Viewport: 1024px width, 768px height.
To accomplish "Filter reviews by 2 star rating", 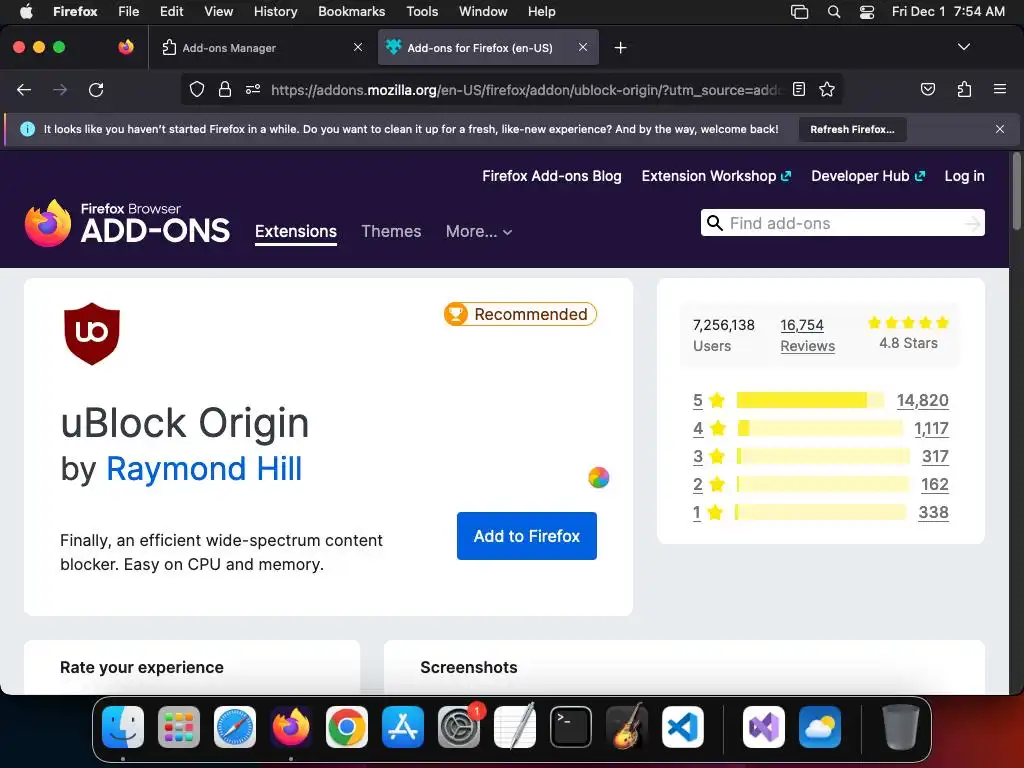I will [709, 485].
